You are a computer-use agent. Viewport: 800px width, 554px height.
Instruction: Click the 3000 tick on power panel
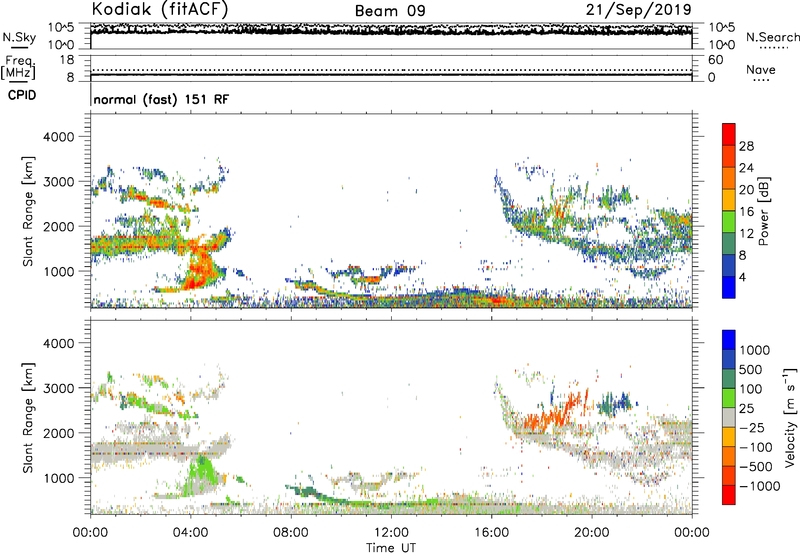58,182
